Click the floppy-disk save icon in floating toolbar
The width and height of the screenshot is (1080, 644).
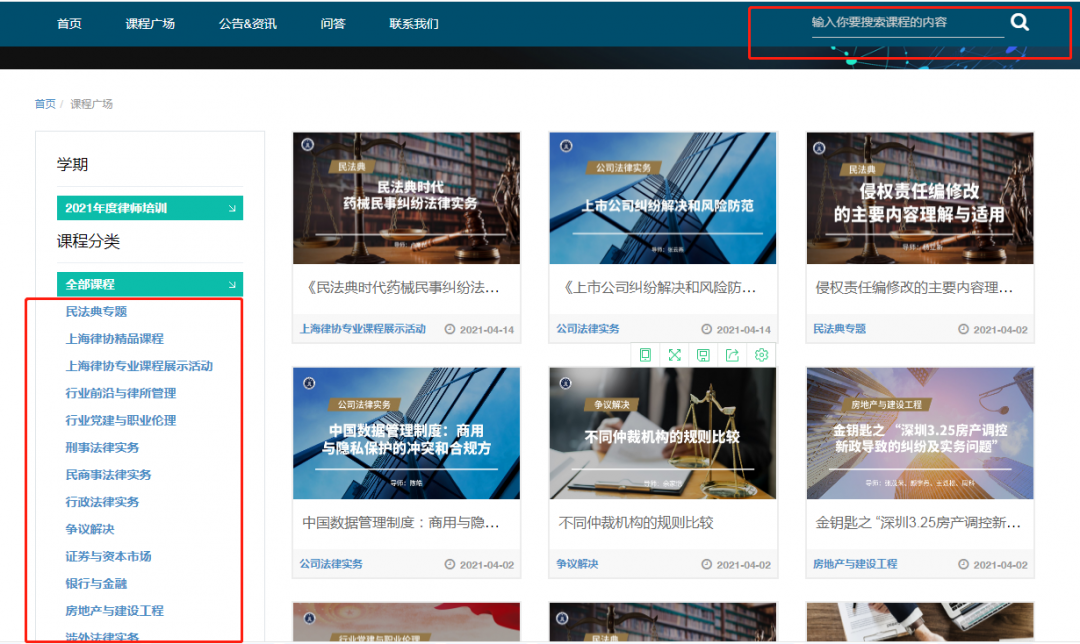[x=703, y=355]
